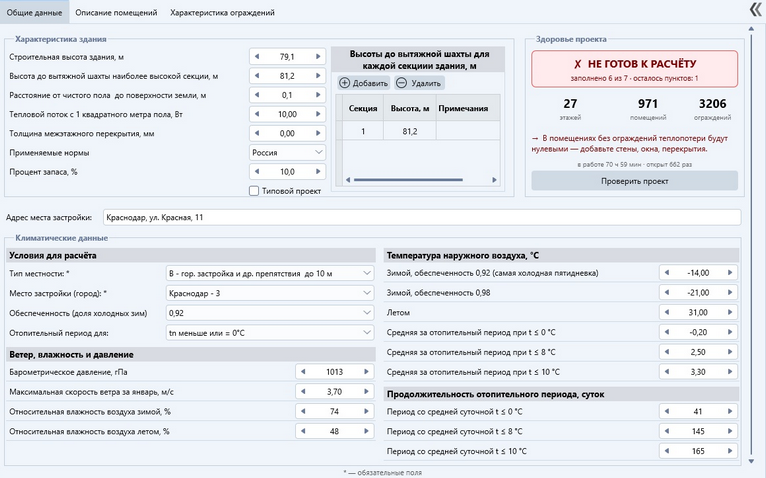Decrease Высота до вытяжной шахты value

(257, 76)
